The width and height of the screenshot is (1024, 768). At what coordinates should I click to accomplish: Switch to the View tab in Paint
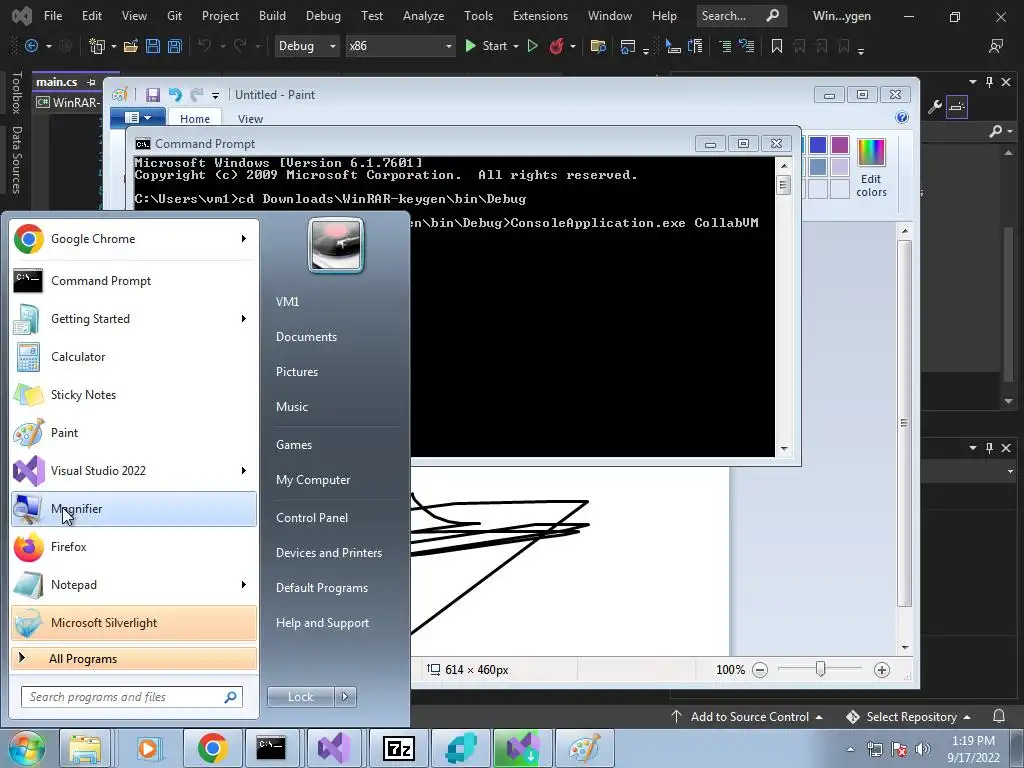click(250, 119)
